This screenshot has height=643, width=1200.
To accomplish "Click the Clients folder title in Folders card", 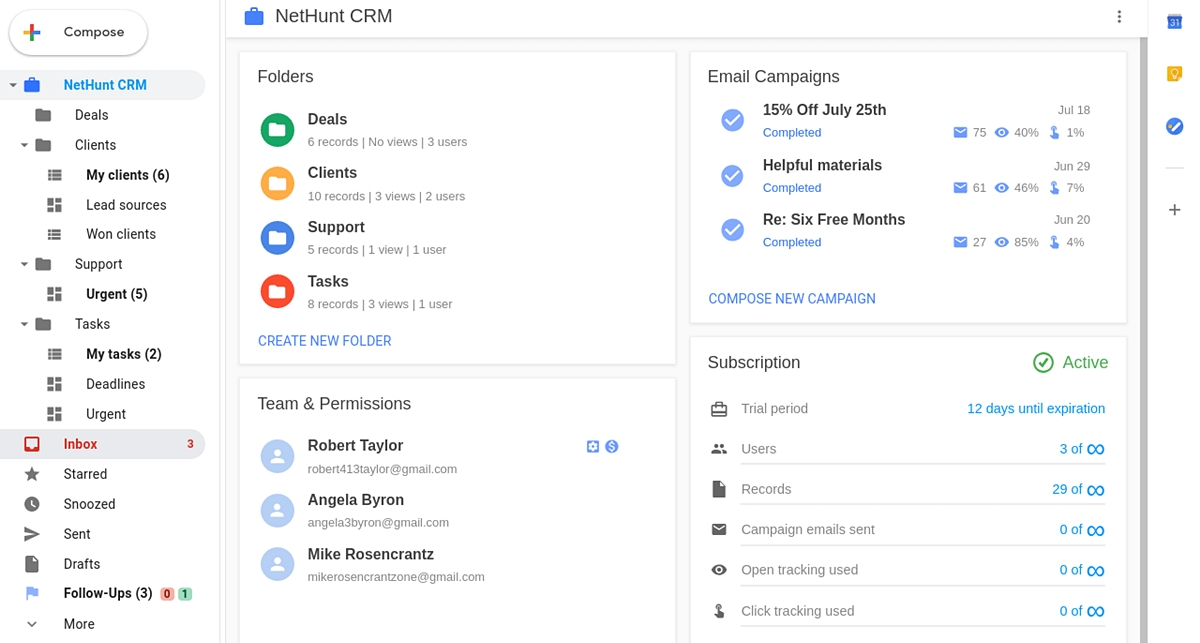I will click(332, 173).
